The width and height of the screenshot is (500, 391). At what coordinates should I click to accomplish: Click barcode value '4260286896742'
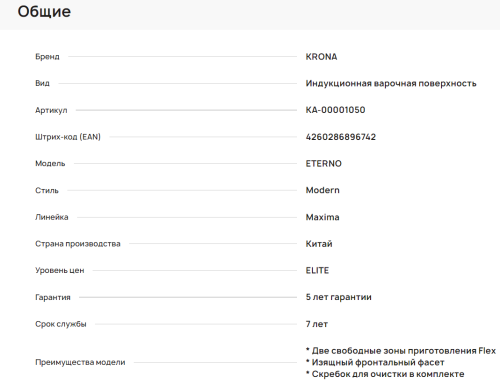pyautogui.click(x=341, y=137)
